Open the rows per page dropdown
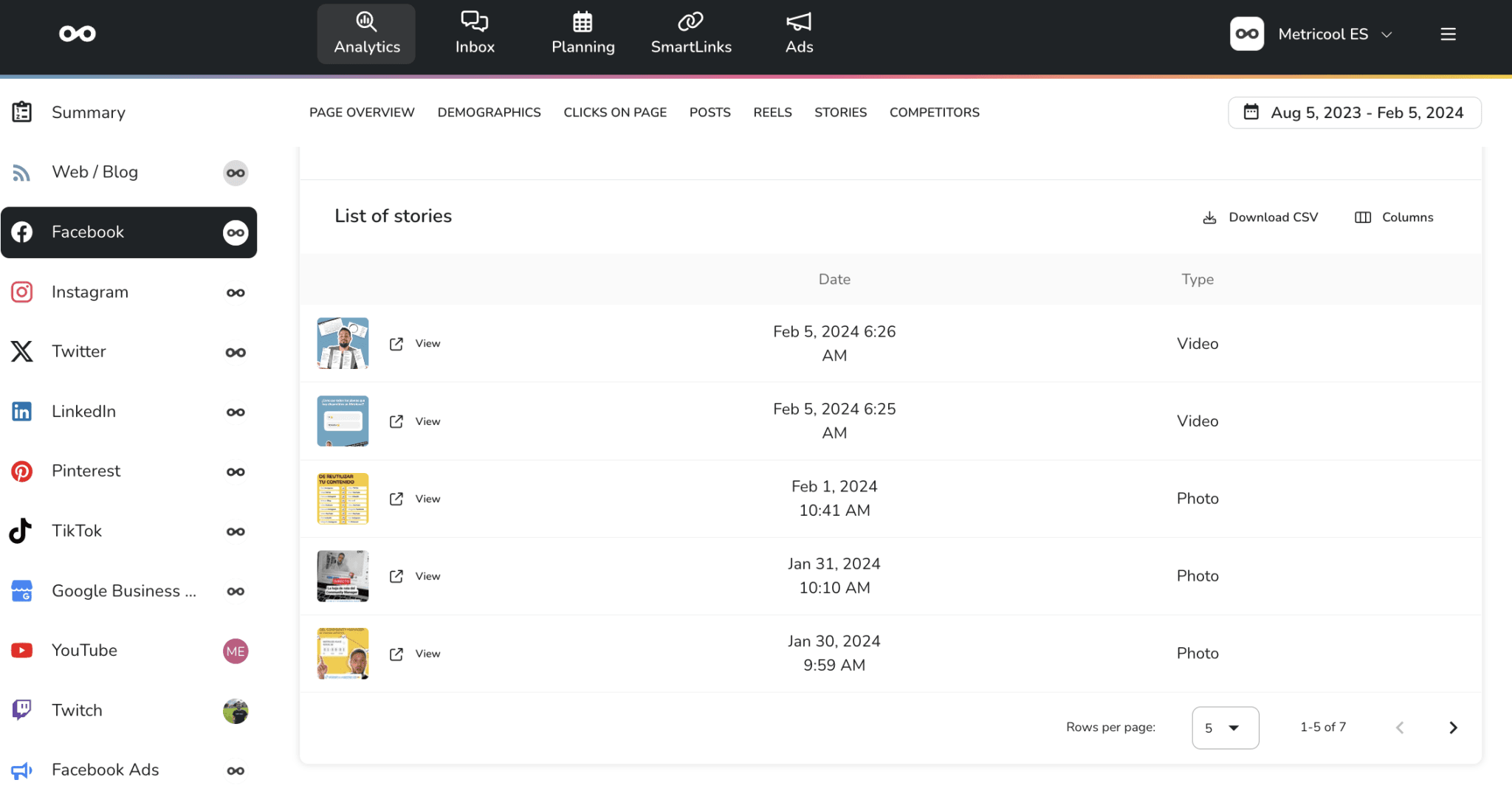This screenshot has width=1512, height=794. click(x=1224, y=728)
